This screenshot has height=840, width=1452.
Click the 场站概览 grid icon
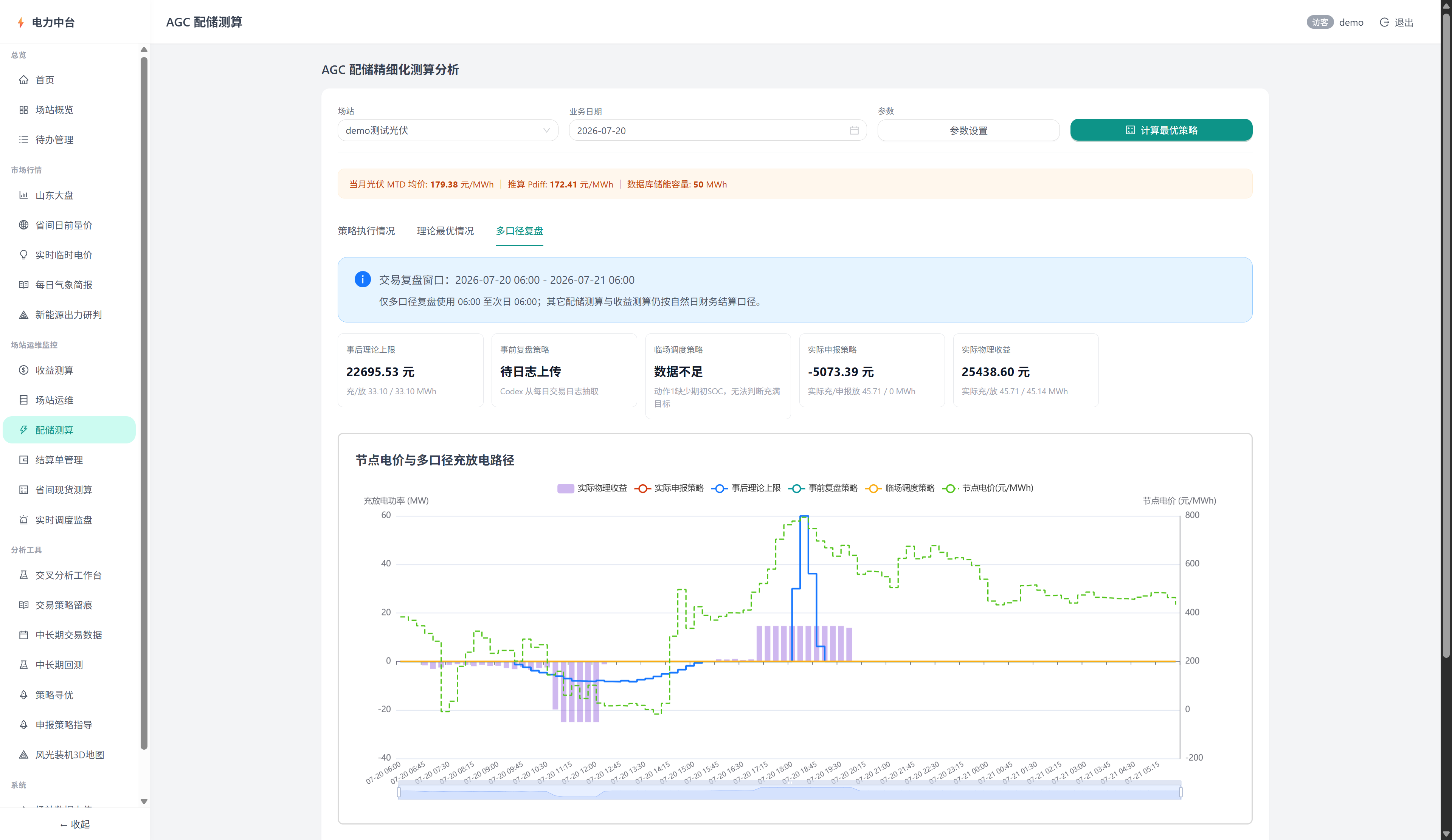[x=23, y=110]
